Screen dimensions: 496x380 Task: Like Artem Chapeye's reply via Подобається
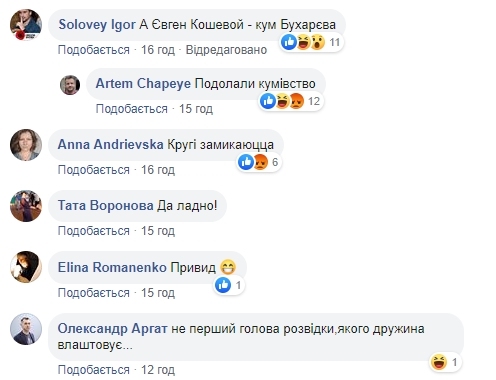click(132, 109)
